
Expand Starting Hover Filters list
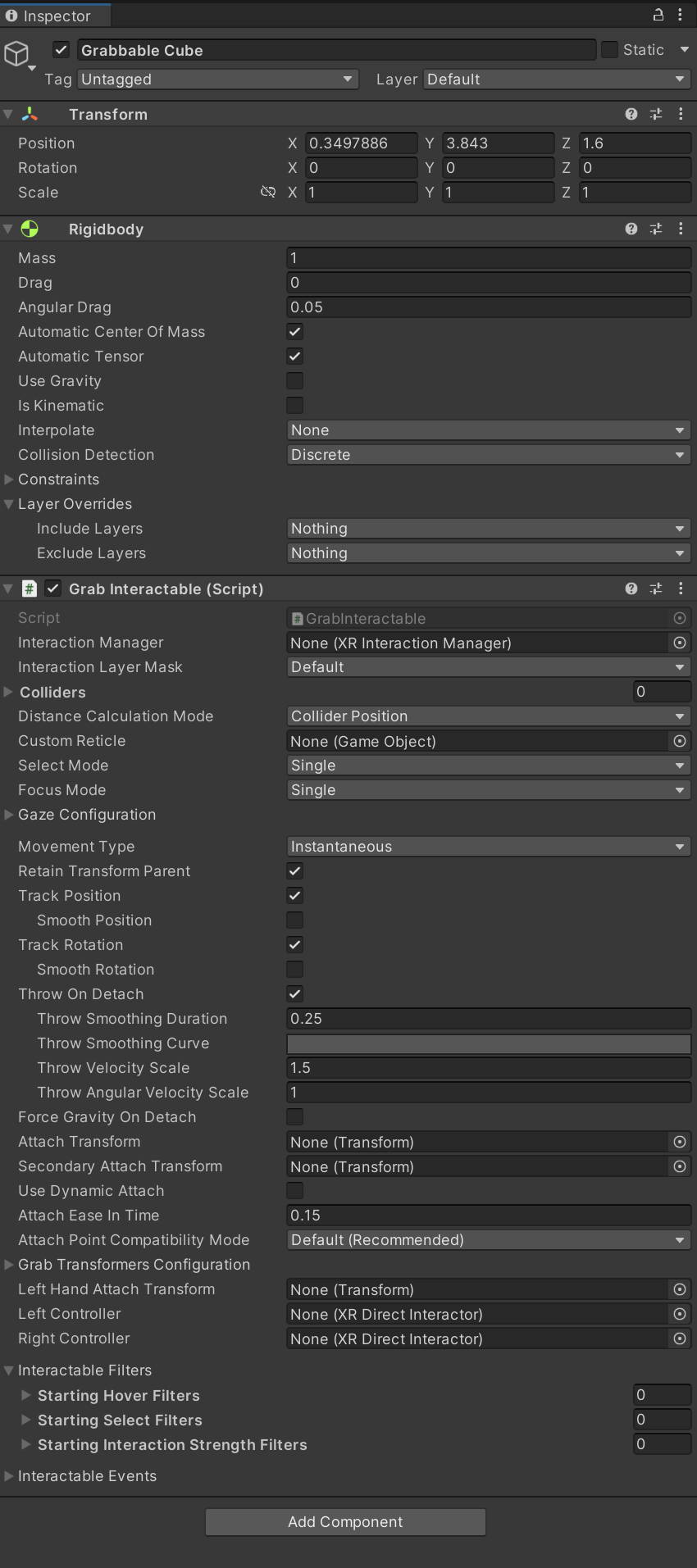(x=26, y=1394)
